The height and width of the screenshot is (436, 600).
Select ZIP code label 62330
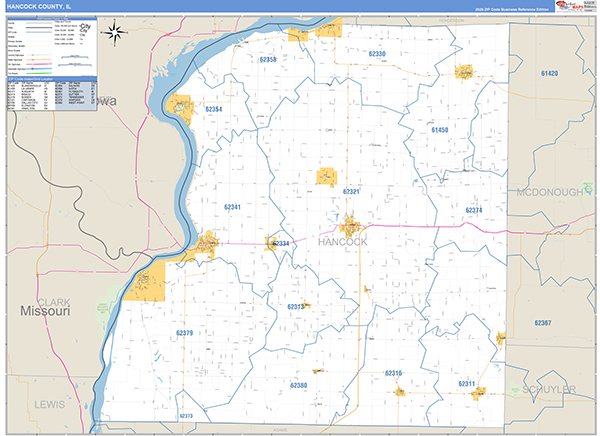click(x=377, y=54)
